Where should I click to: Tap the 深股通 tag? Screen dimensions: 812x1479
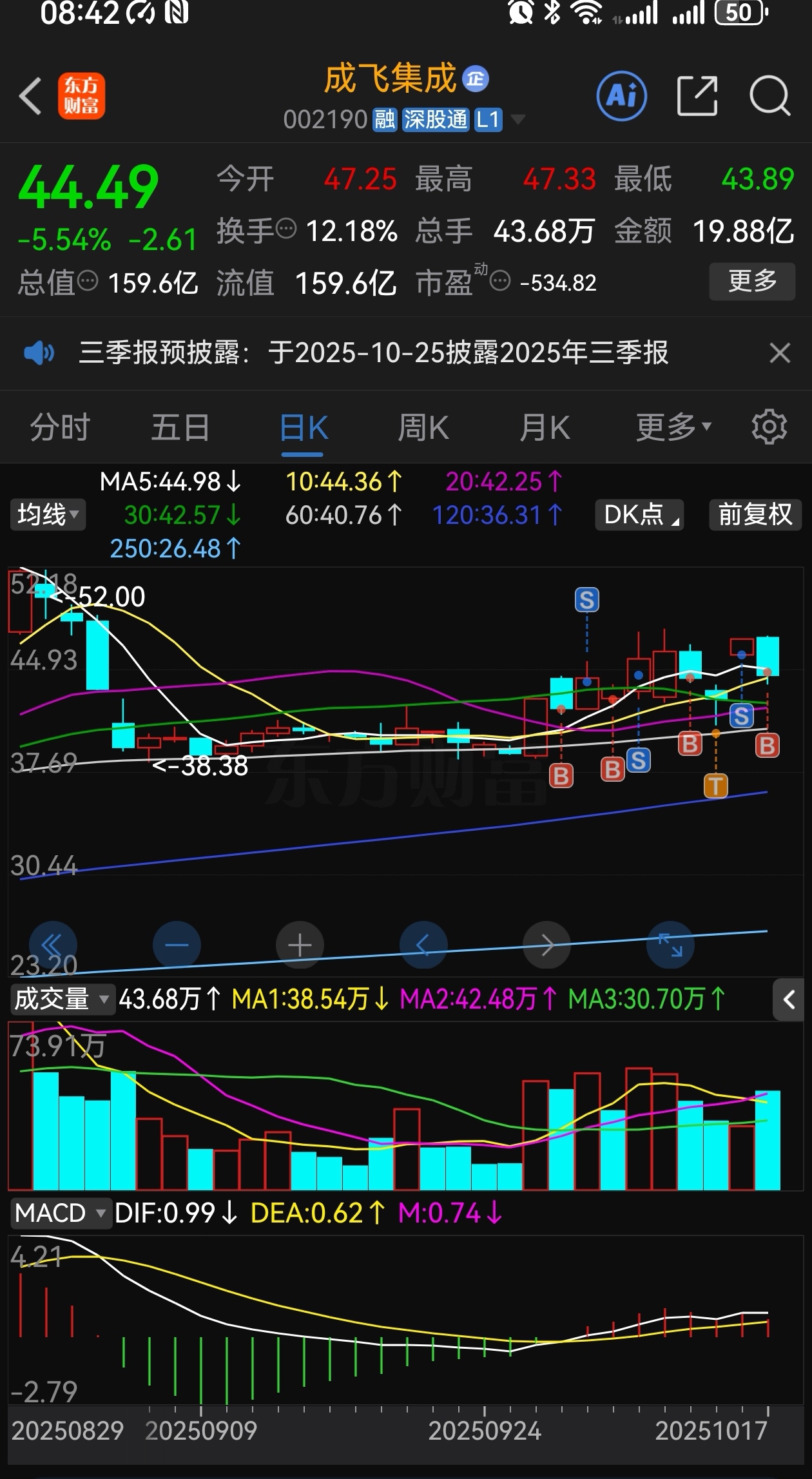436,119
